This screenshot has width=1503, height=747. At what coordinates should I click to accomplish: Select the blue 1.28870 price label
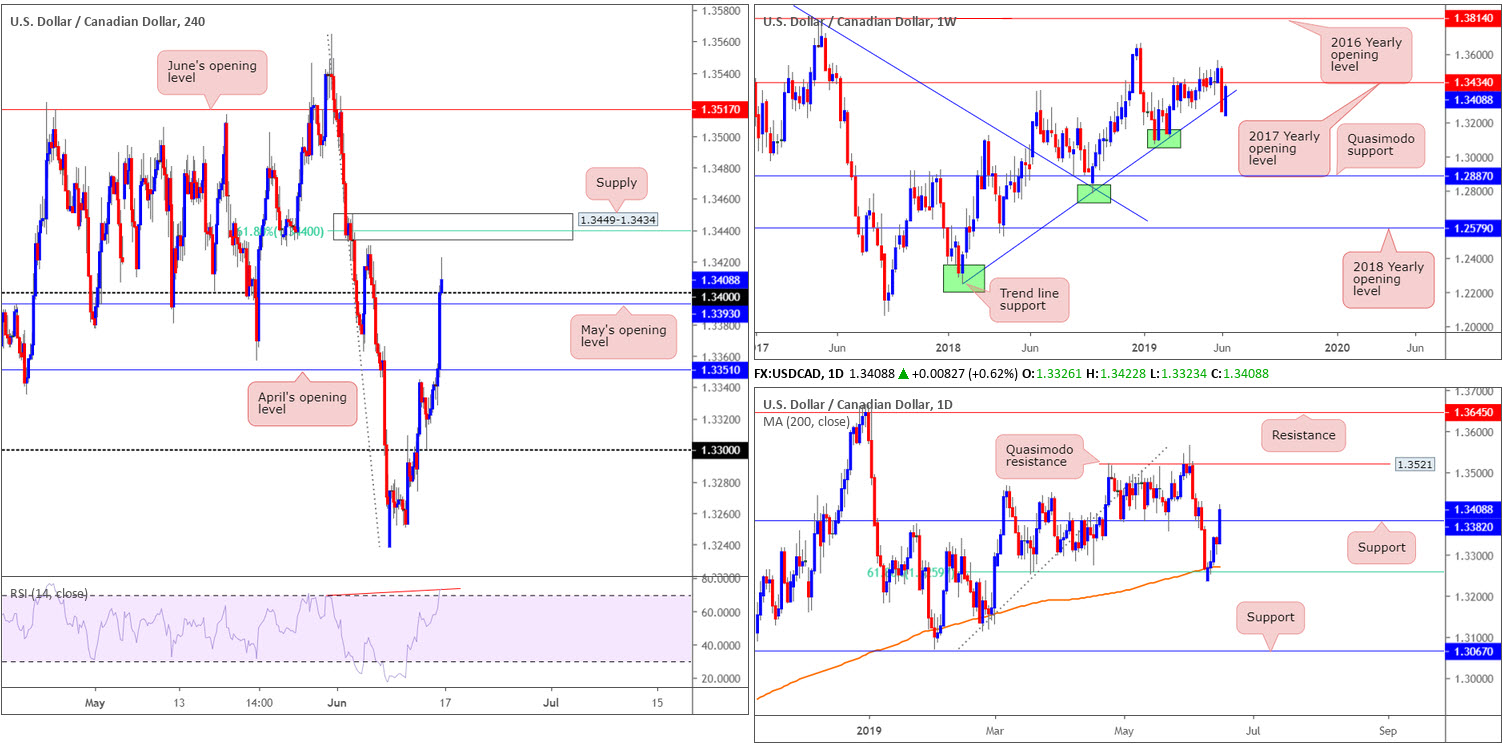click(1475, 176)
